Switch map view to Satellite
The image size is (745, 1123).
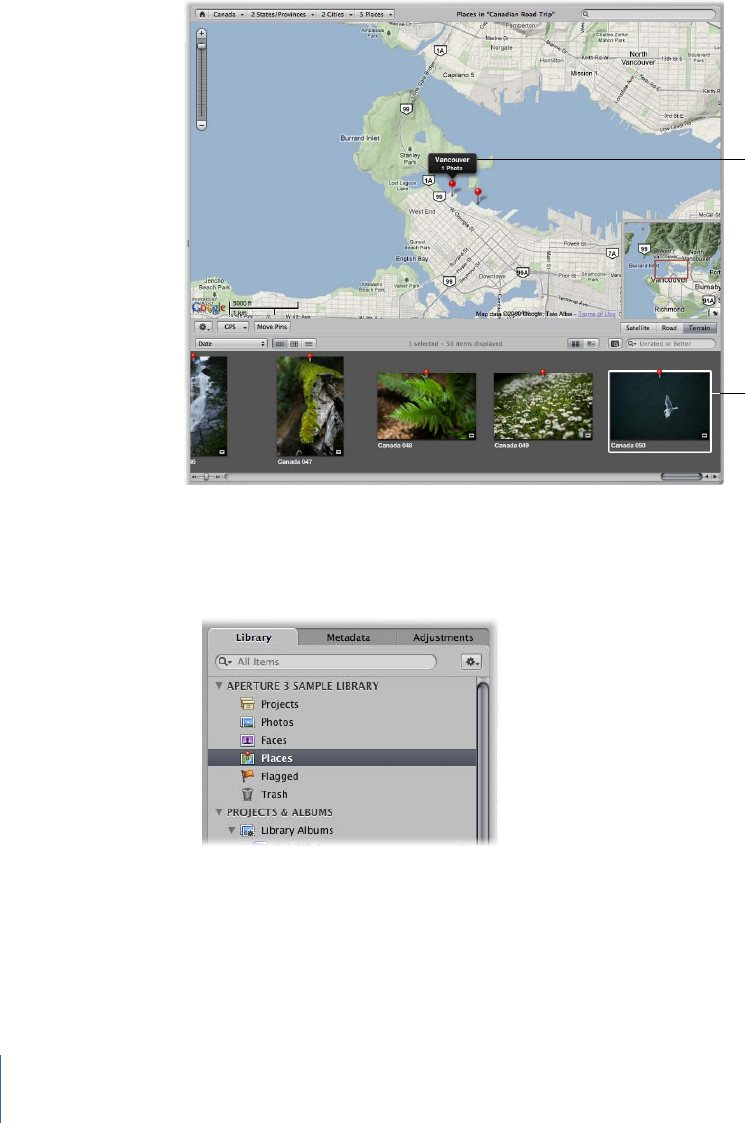click(638, 327)
